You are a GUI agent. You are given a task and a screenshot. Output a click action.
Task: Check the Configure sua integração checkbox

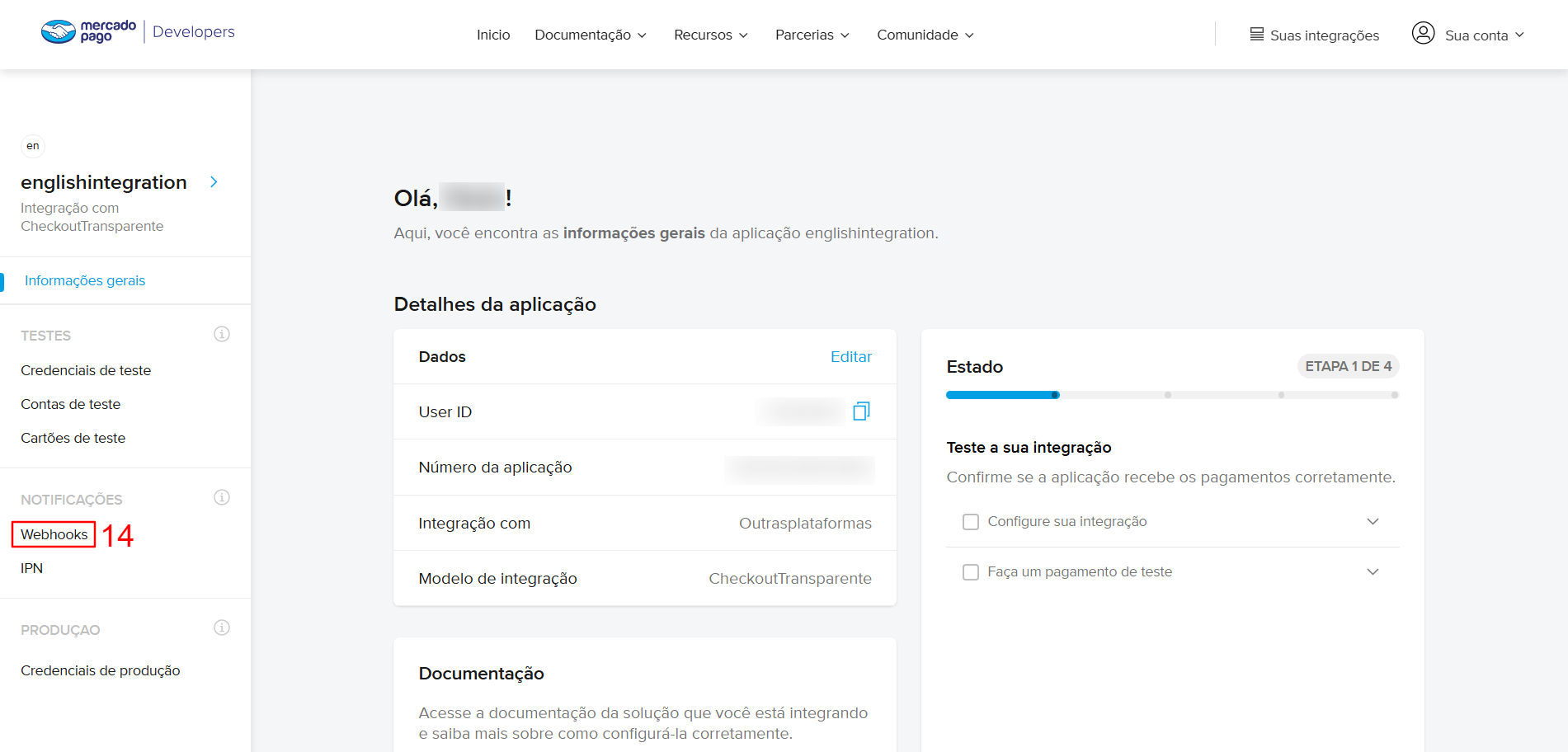[971, 522]
